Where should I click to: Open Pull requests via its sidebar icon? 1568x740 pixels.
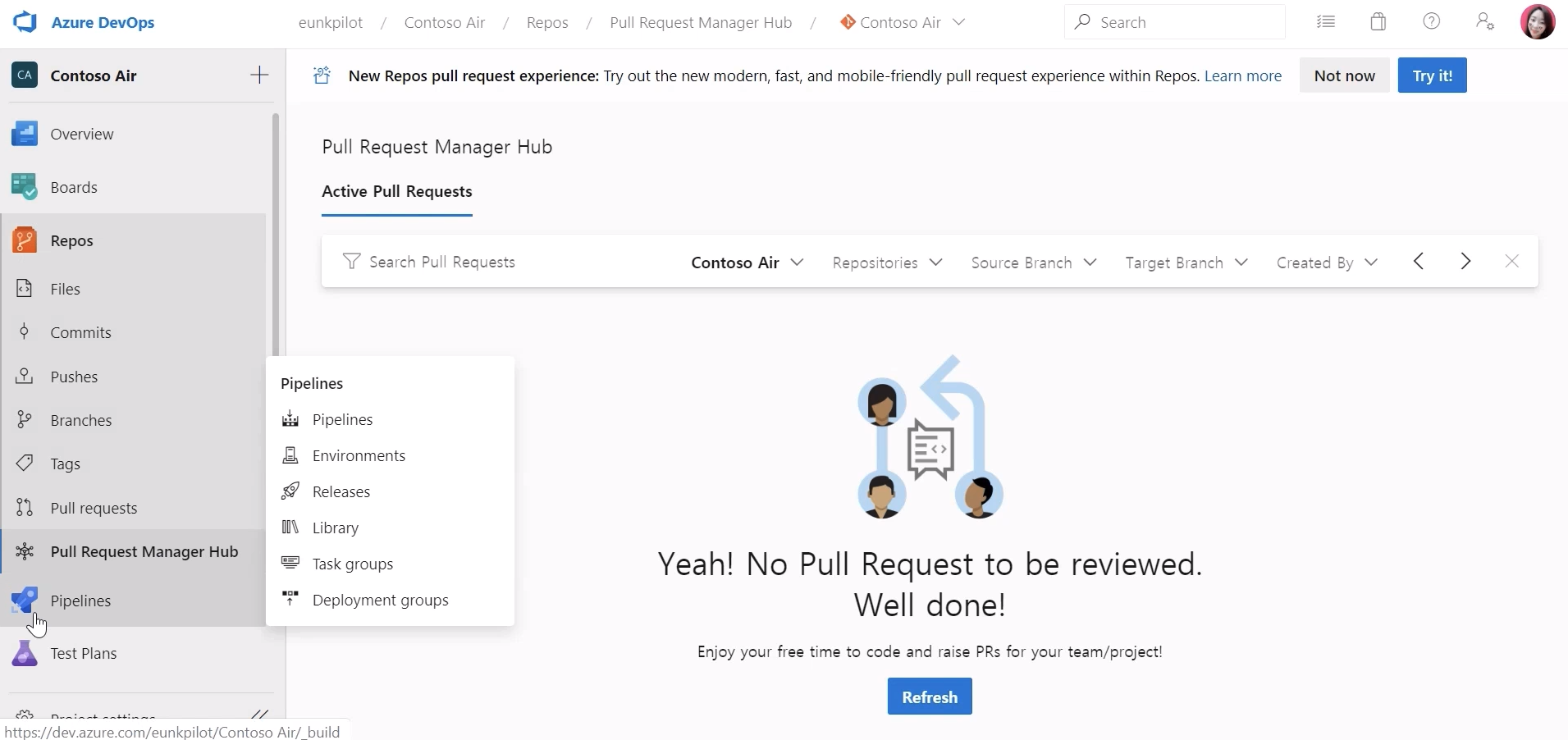(x=25, y=508)
